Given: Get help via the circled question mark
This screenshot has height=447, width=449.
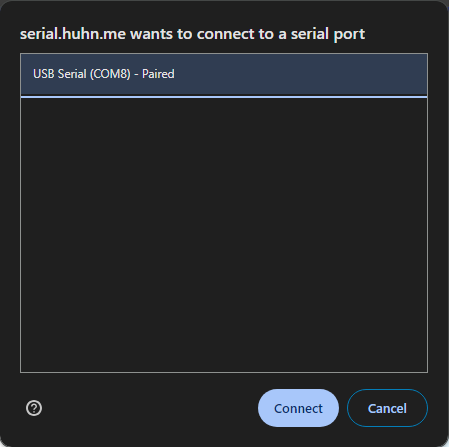Looking at the screenshot, I should [x=34, y=408].
